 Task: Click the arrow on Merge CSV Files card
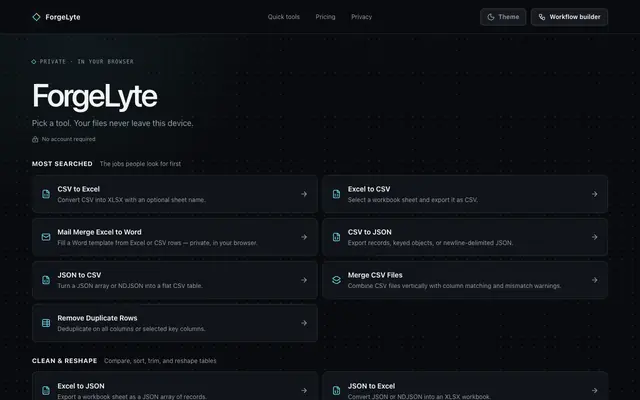(x=594, y=280)
